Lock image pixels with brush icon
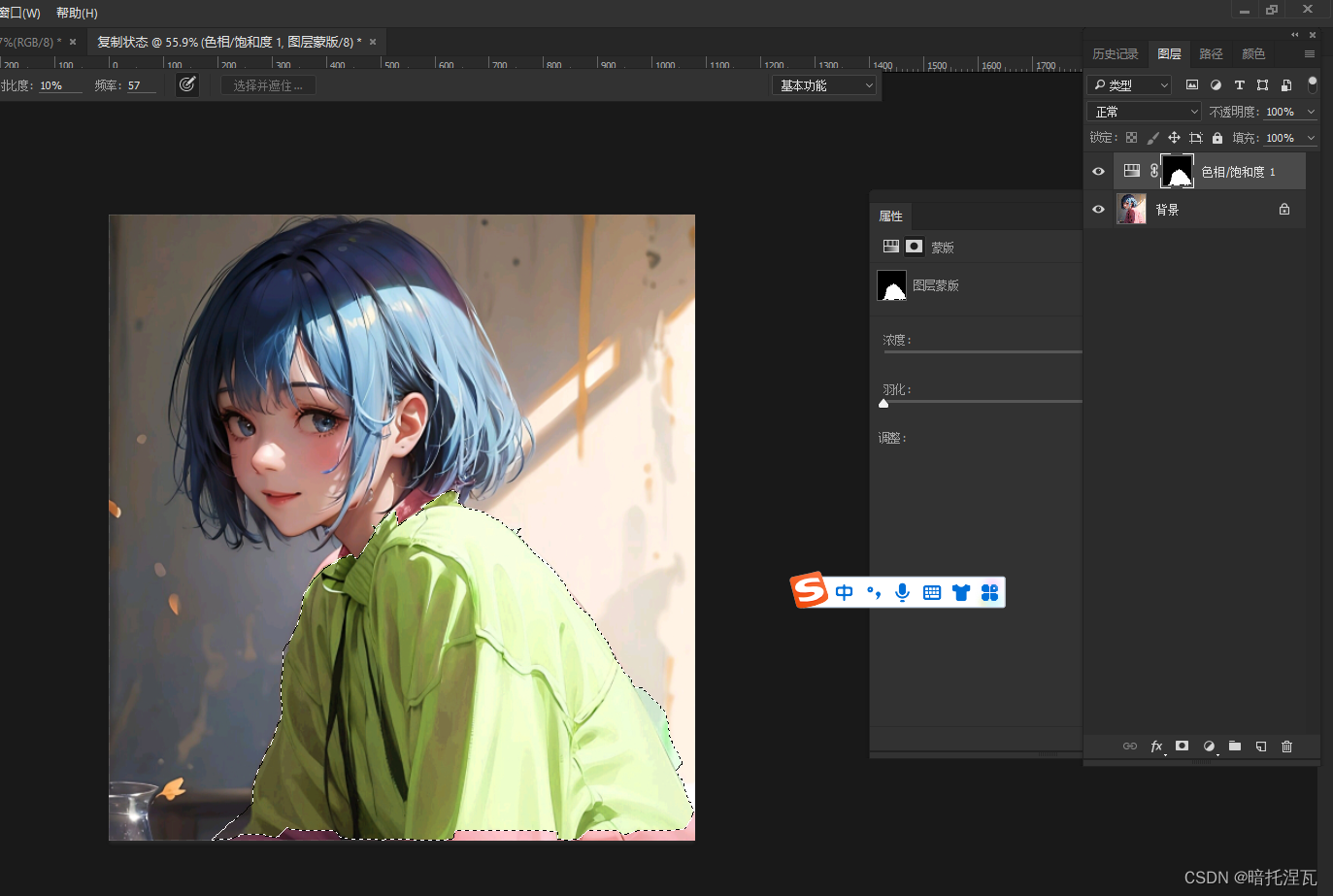Image resolution: width=1333 pixels, height=896 pixels. 1153,138
